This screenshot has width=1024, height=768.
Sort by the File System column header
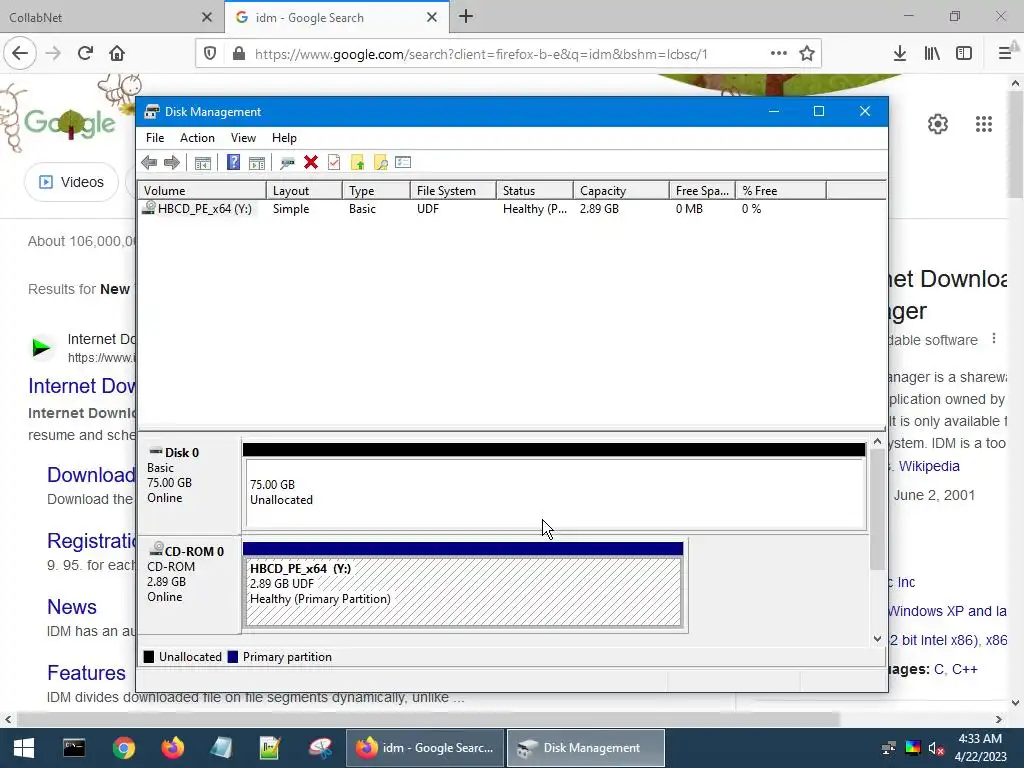coord(453,191)
